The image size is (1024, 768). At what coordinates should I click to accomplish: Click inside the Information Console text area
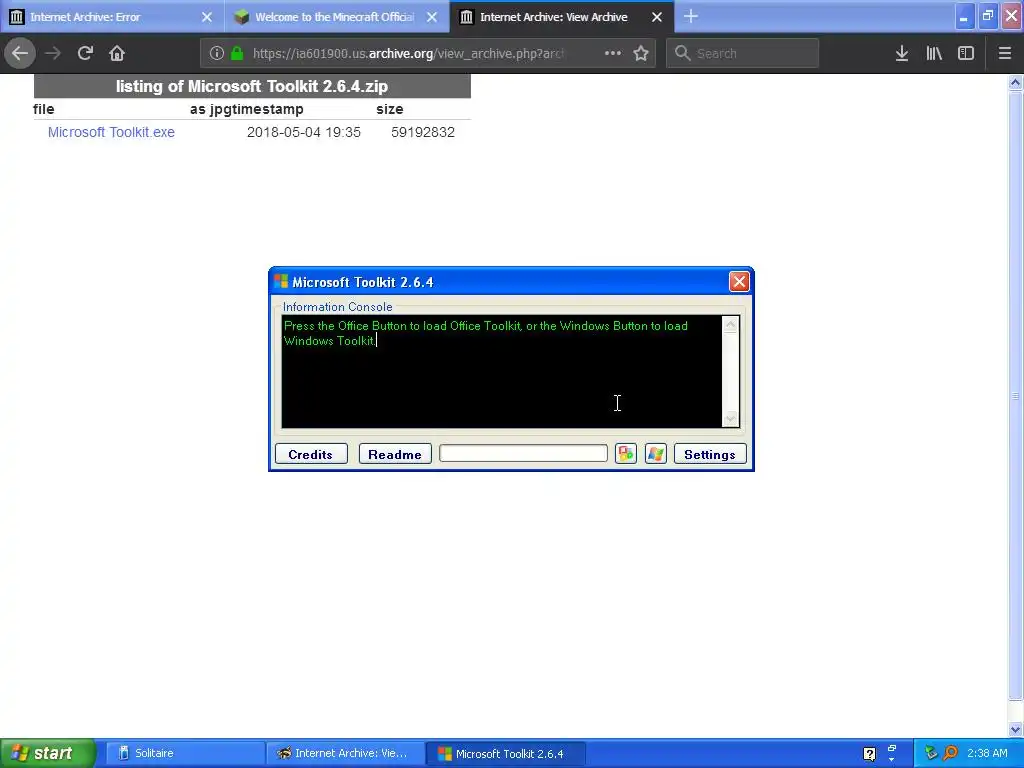click(502, 372)
